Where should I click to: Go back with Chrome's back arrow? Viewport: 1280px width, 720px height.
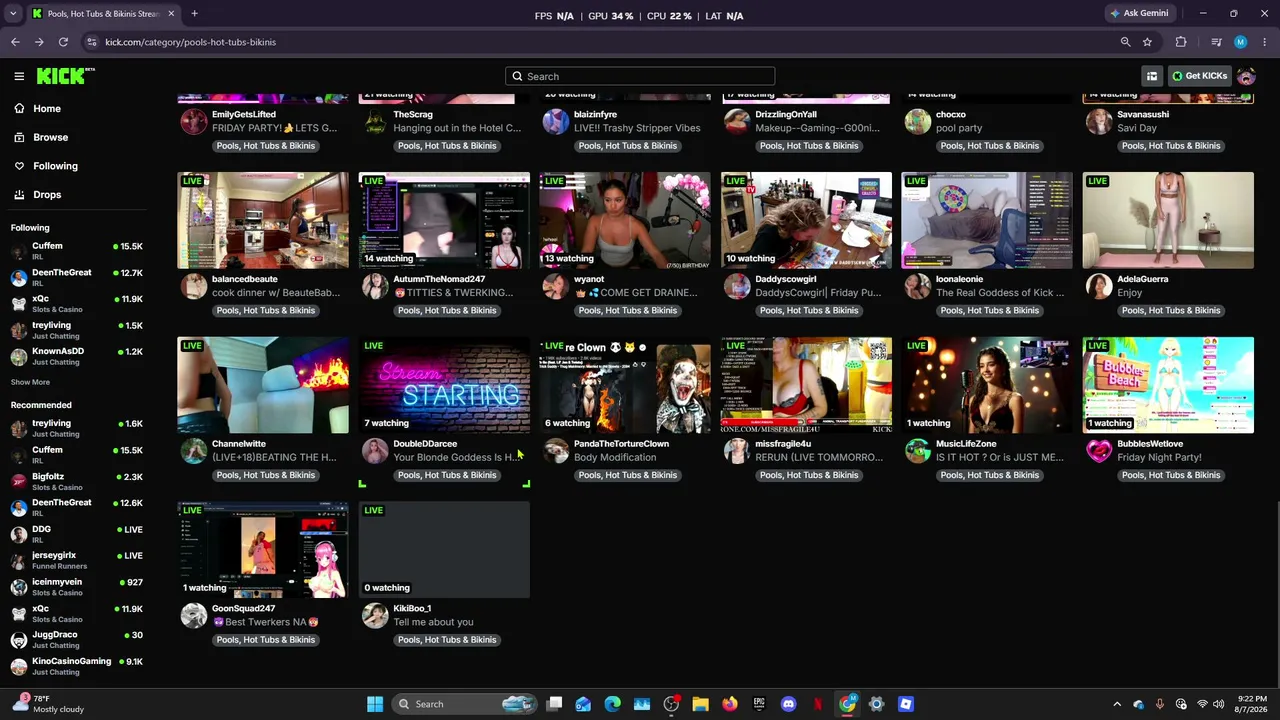tap(15, 42)
